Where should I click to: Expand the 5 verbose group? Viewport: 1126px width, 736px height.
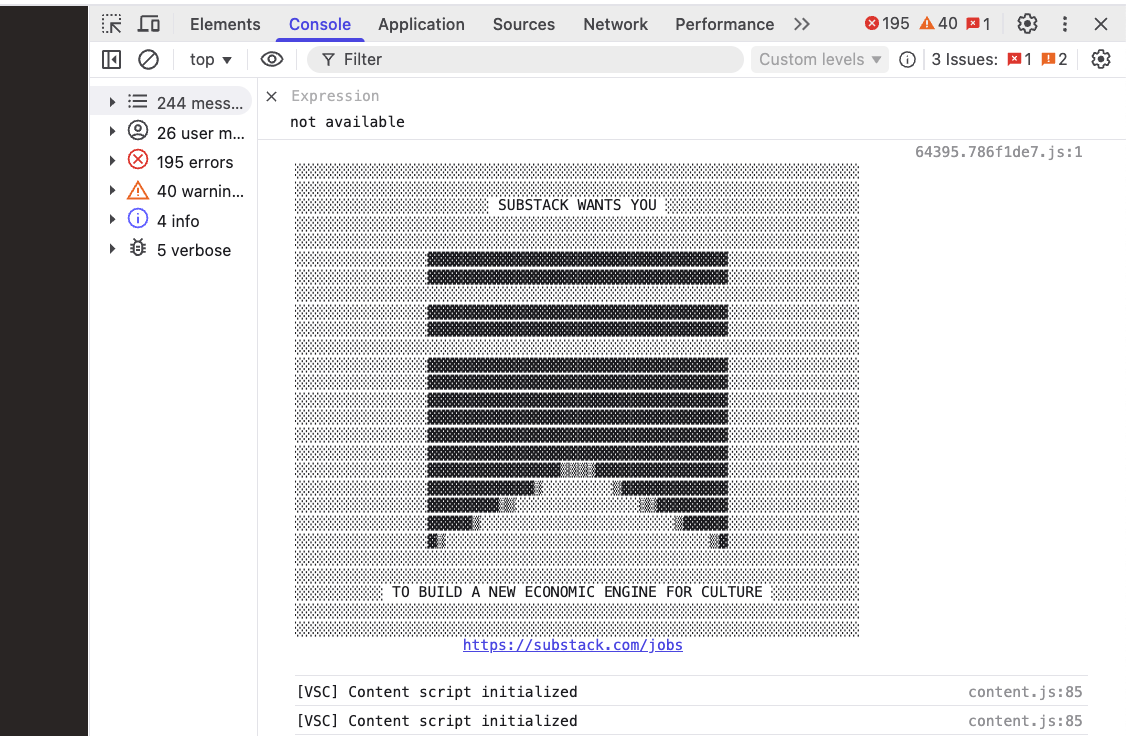(112, 249)
